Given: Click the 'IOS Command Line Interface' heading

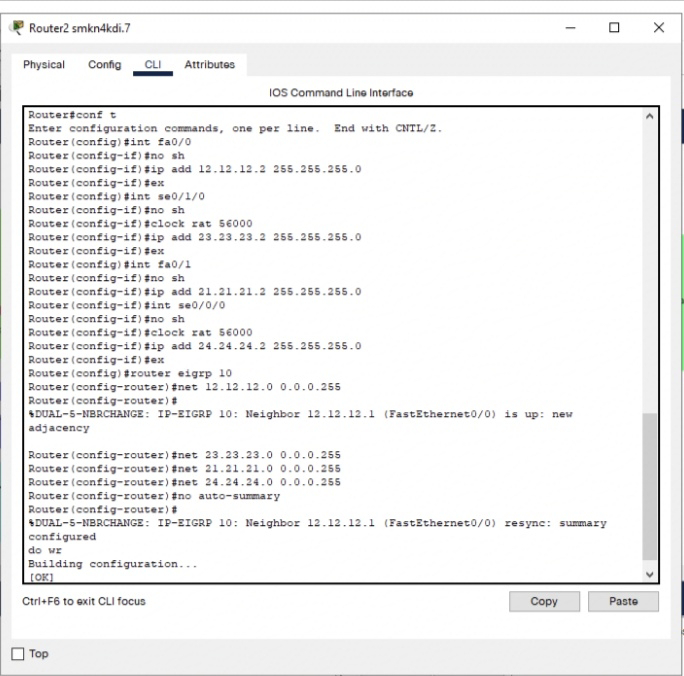Looking at the screenshot, I should [x=341, y=93].
